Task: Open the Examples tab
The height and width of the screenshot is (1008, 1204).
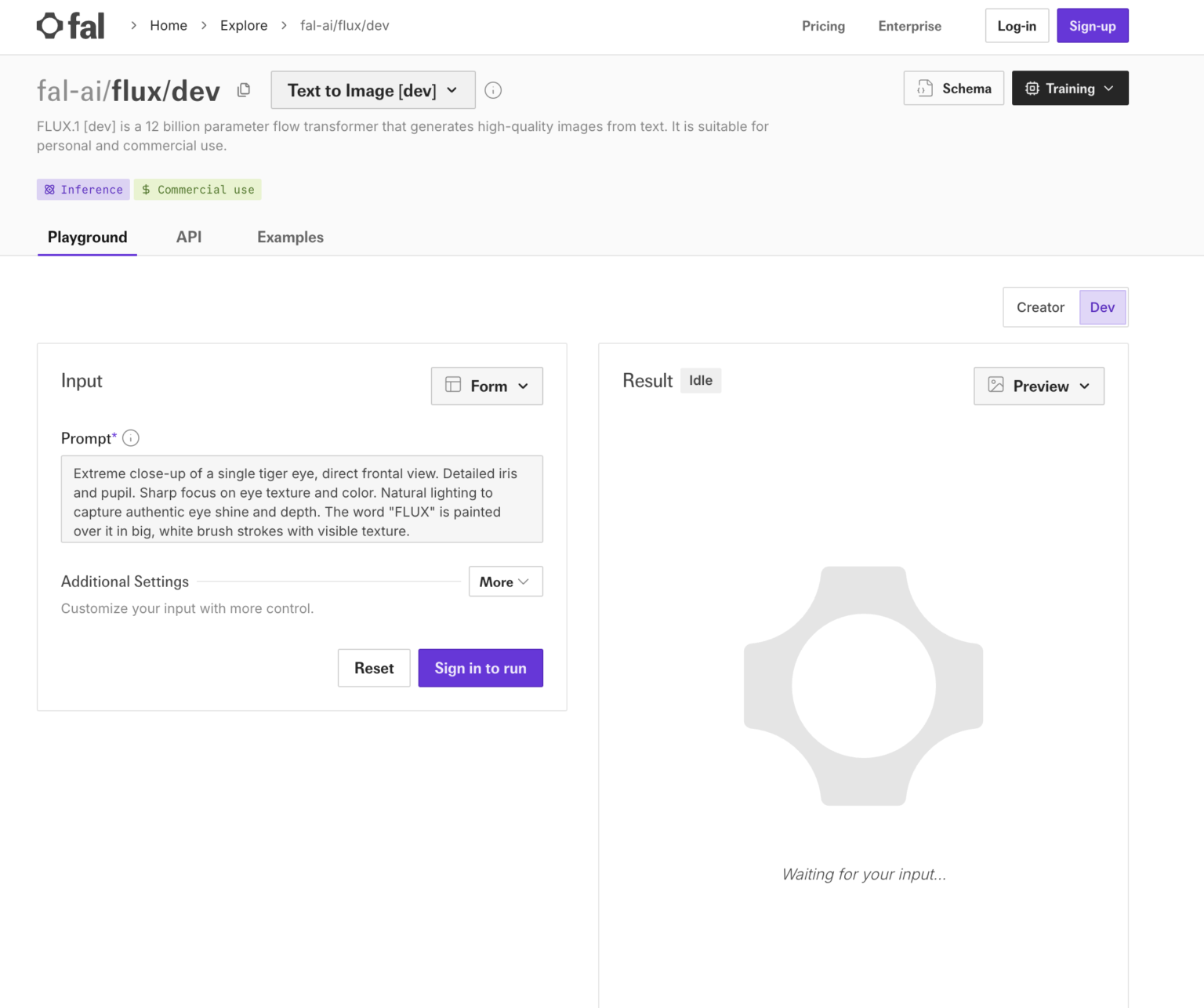Action: click(290, 237)
